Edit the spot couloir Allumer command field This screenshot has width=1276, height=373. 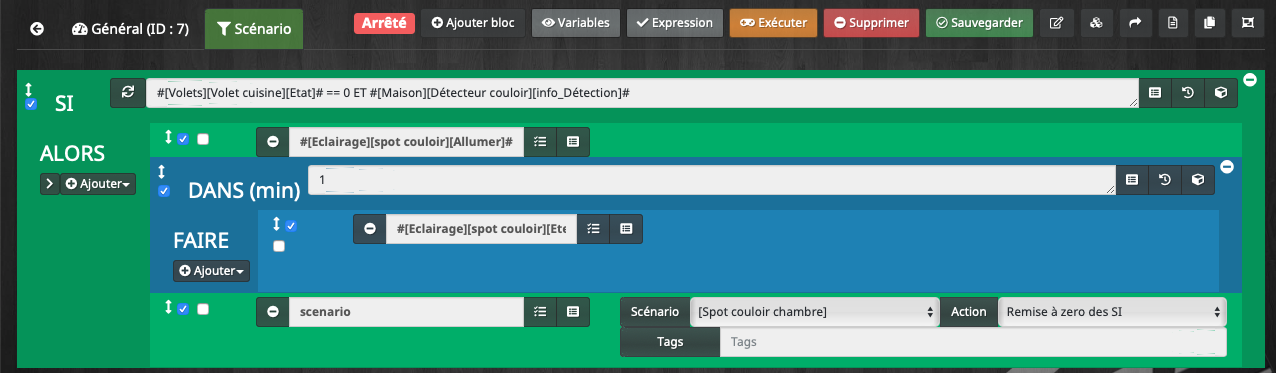(406, 142)
